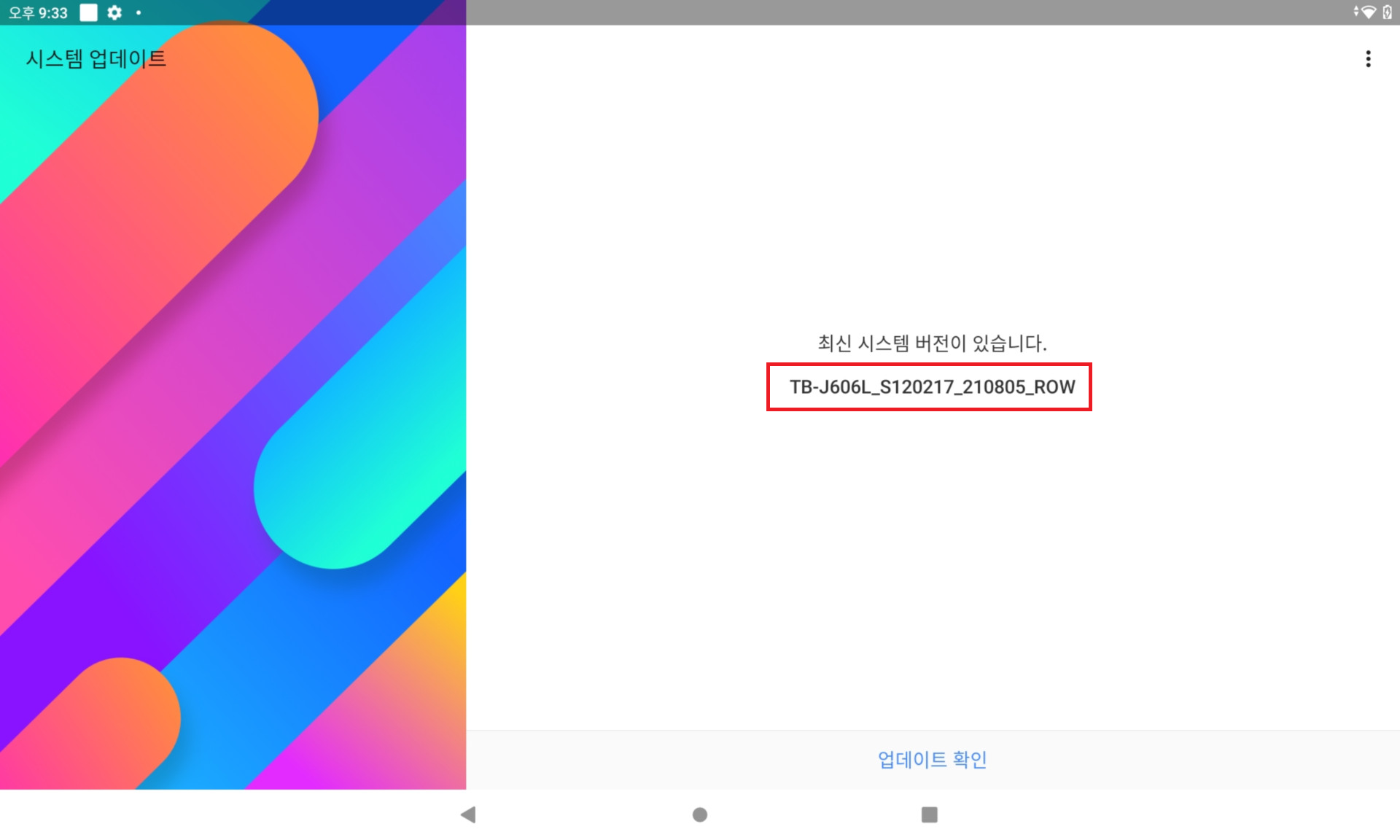The height and width of the screenshot is (840, 1400).
Task: Click the 시스템 업데이트 title text
Action: coord(96,59)
